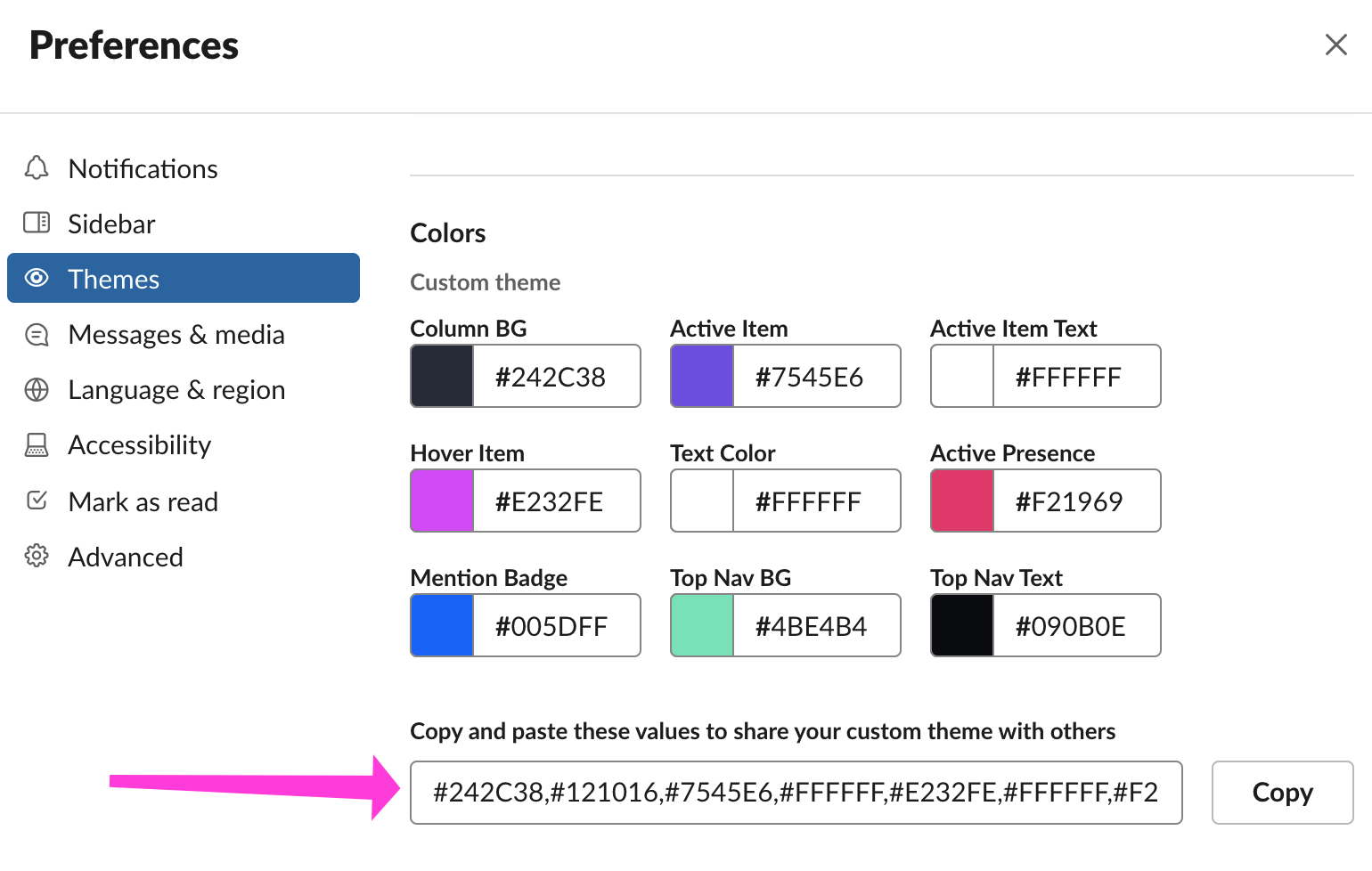
Task: Click the Active Presence red swatch
Action: (x=962, y=501)
